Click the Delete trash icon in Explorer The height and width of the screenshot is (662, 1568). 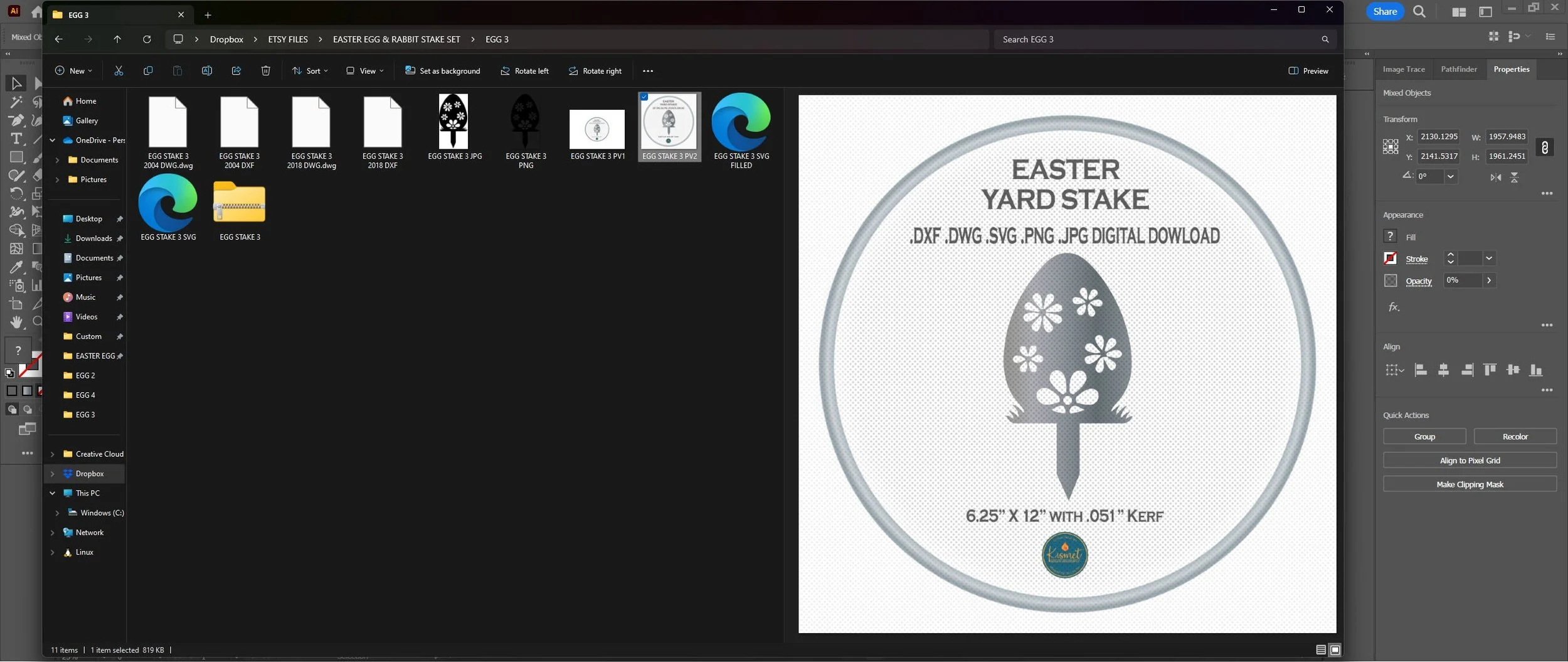pos(266,71)
